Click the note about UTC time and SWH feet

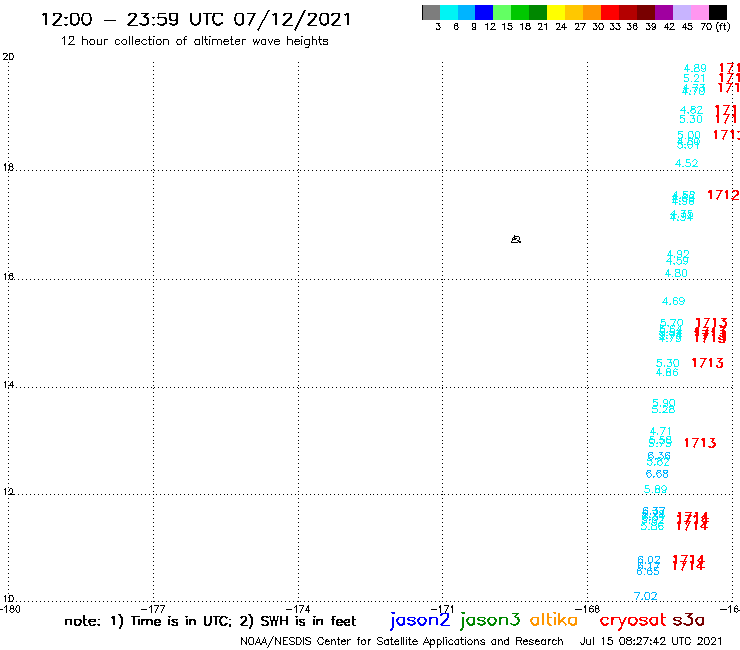coord(210,621)
